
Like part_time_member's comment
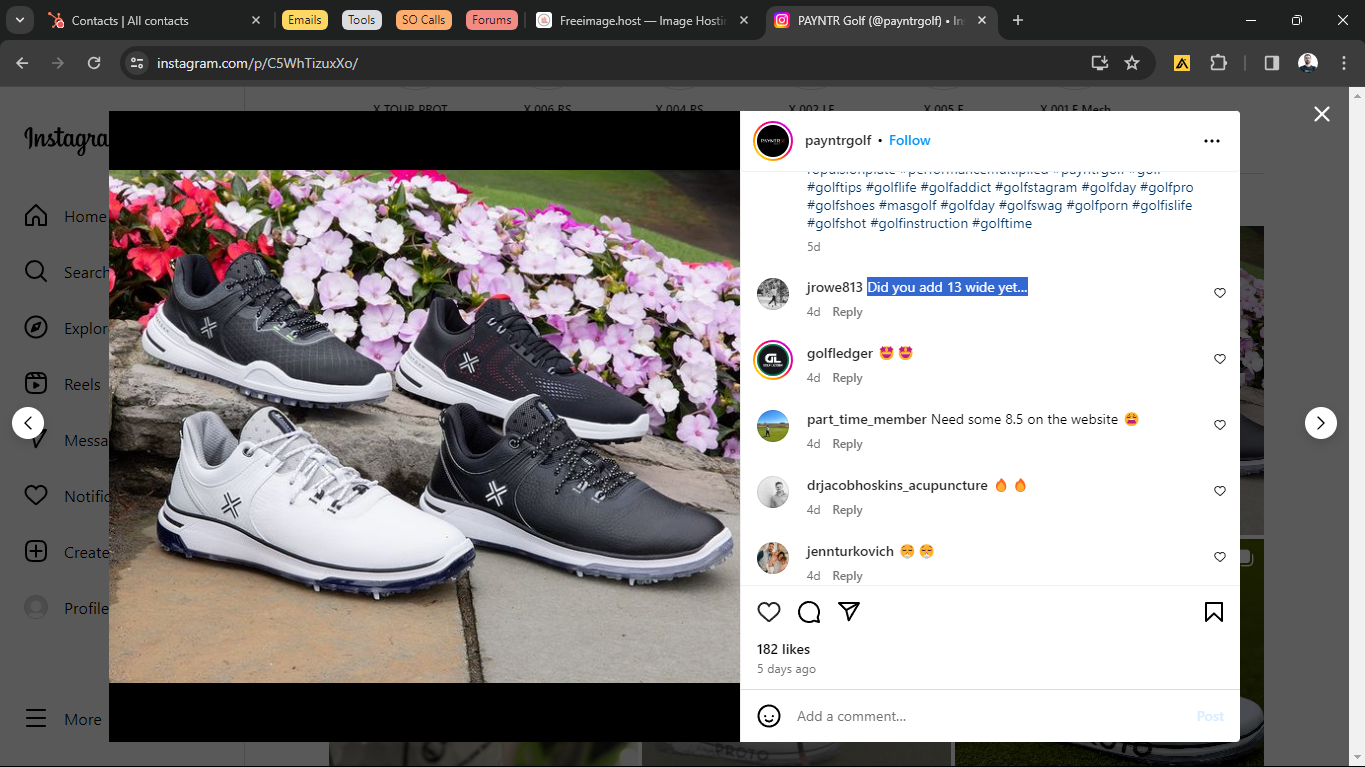pyautogui.click(x=1220, y=425)
